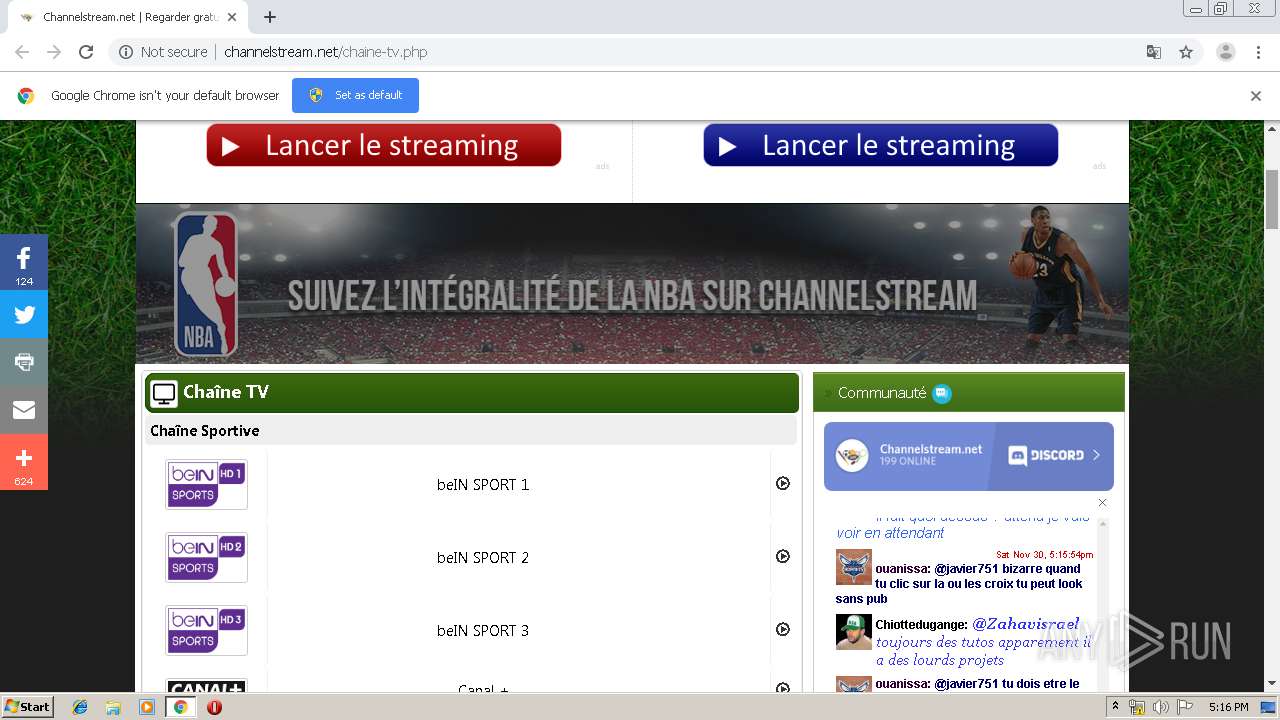The width and height of the screenshot is (1280, 720).
Task: Open the beIN Sports HD 1 logo
Action: [207, 484]
